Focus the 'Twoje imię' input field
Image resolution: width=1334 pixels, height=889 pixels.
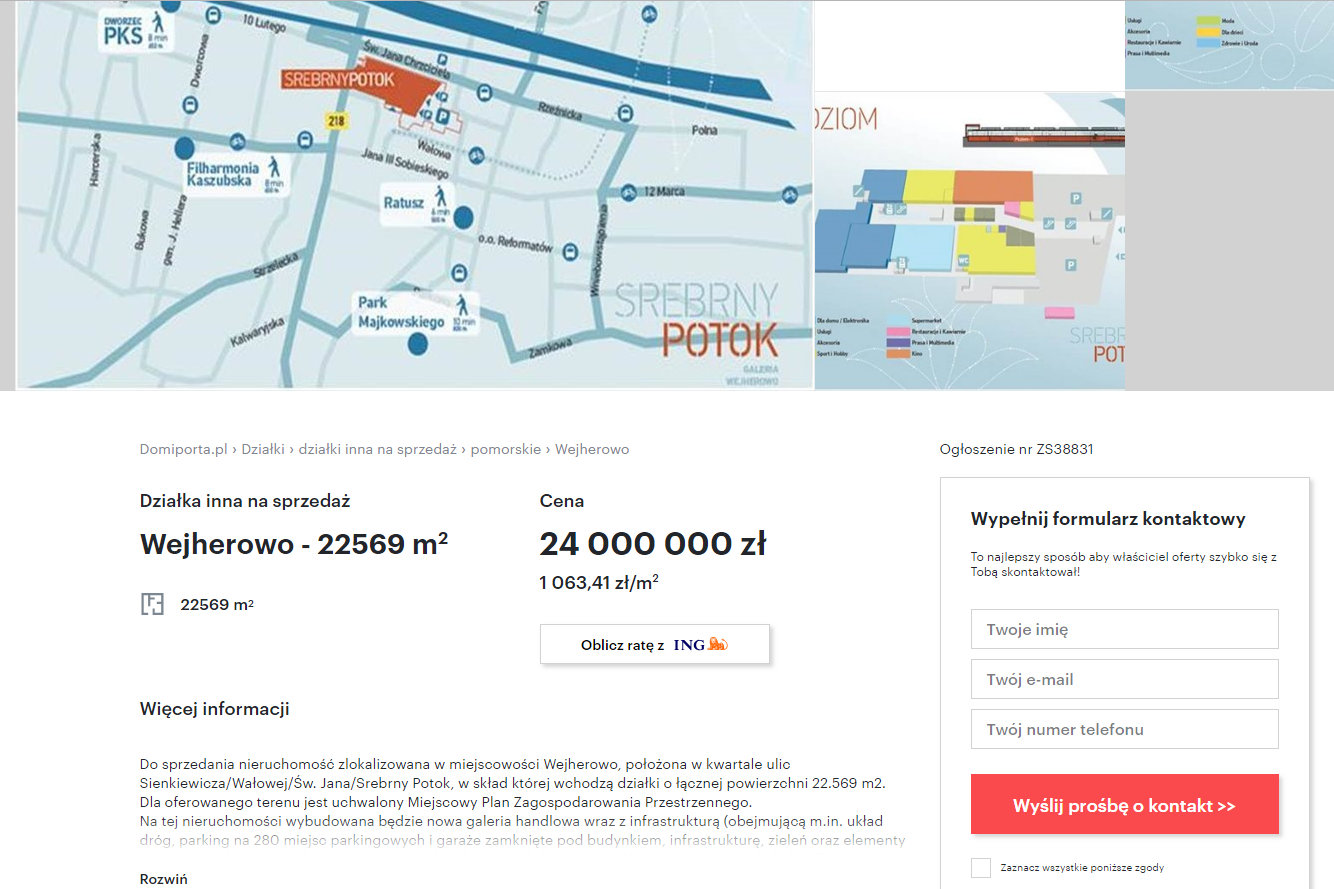pos(1124,629)
